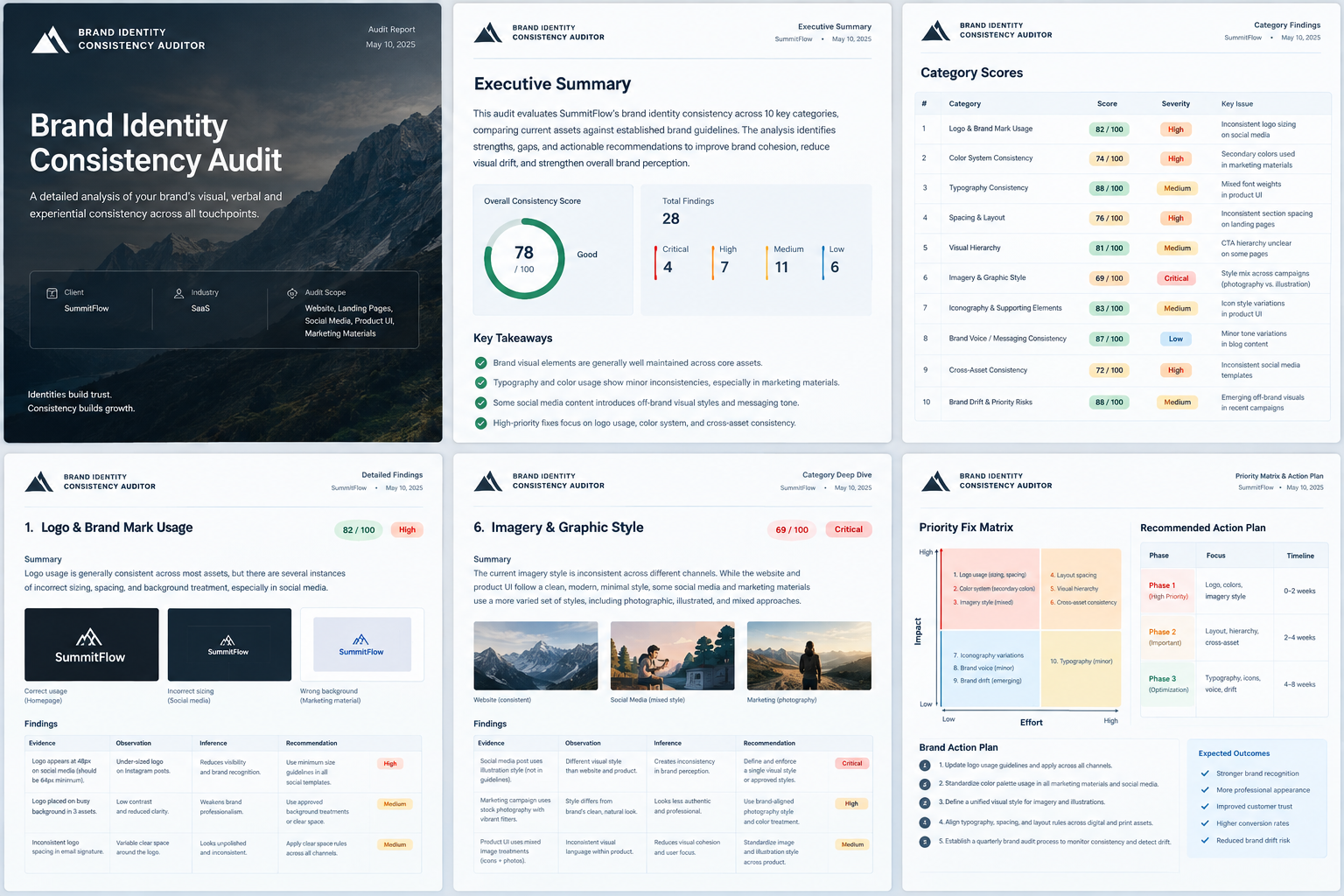
Task: Click the logo on the Category Findings page header
Action: click(935, 31)
